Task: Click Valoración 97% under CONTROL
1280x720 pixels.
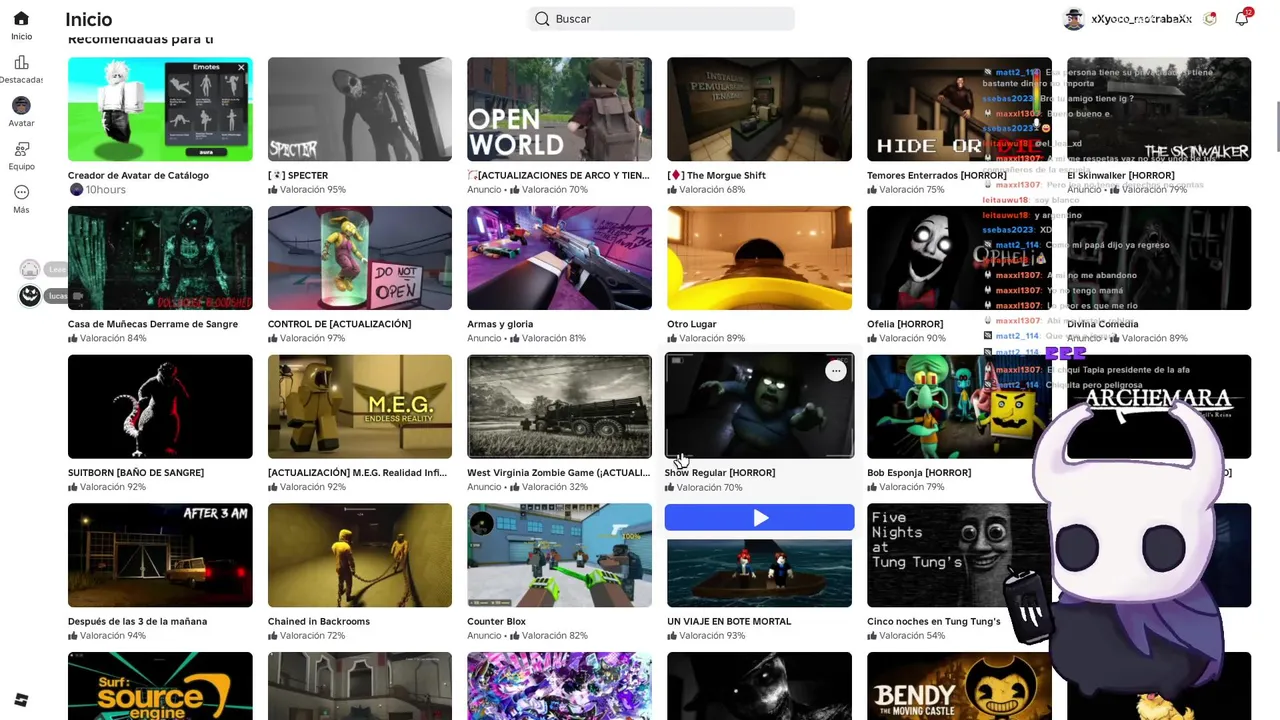Action: (x=307, y=338)
